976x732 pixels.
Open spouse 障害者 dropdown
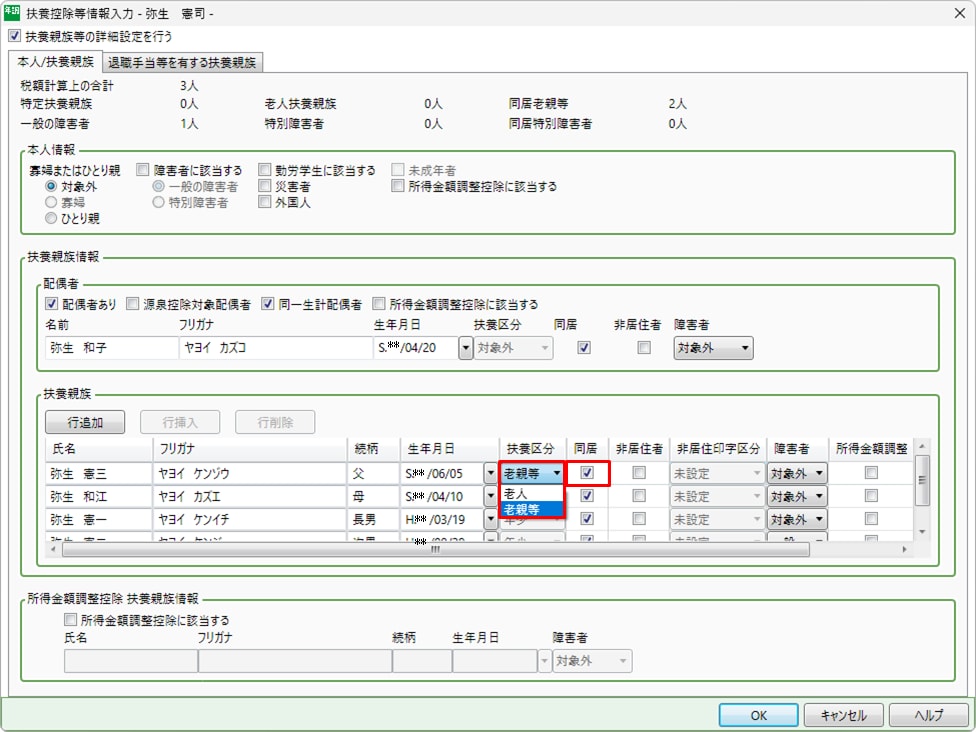coord(712,348)
